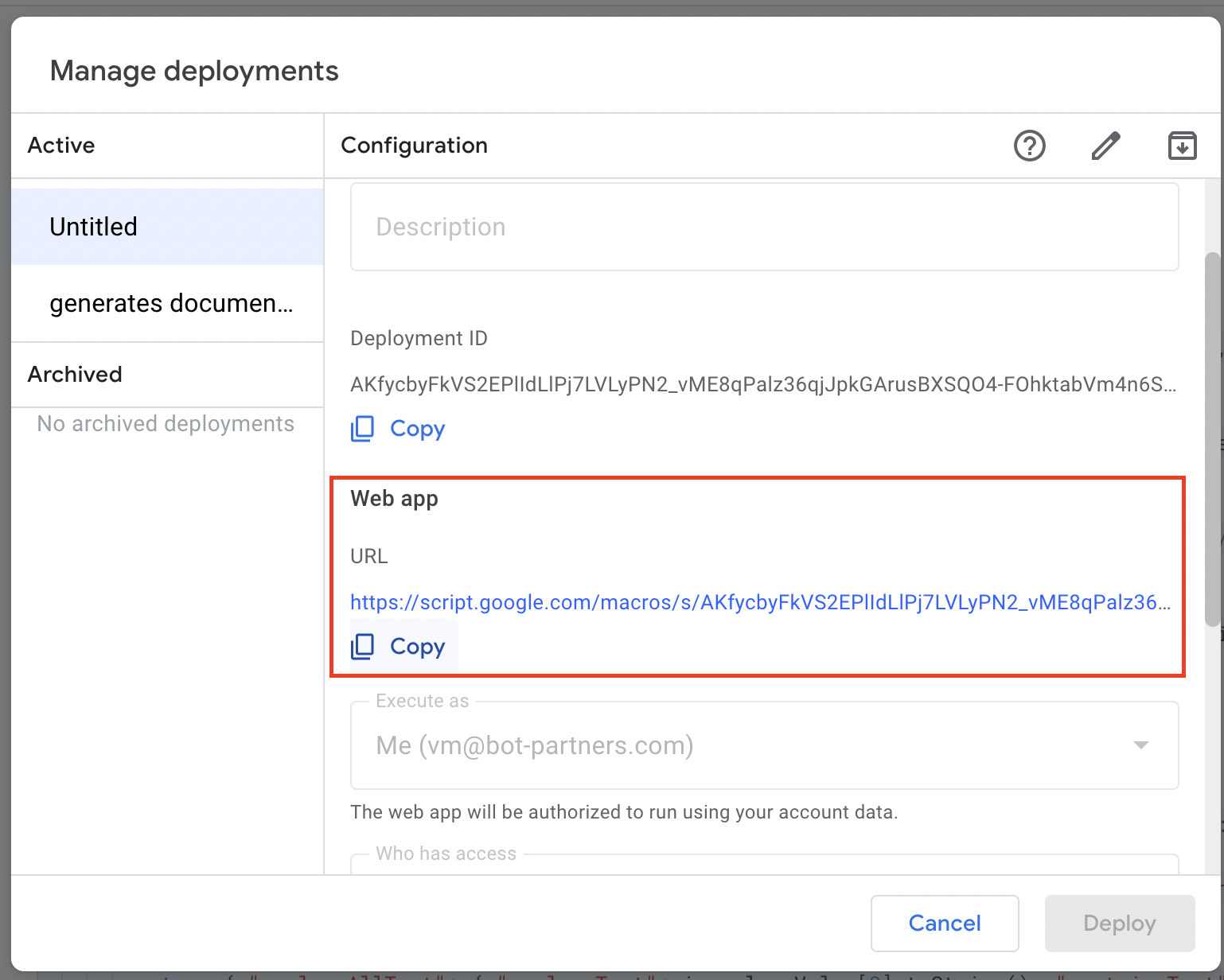Click the Active section header
This screenshot has width=1224, height=980.
click(61, 146)
